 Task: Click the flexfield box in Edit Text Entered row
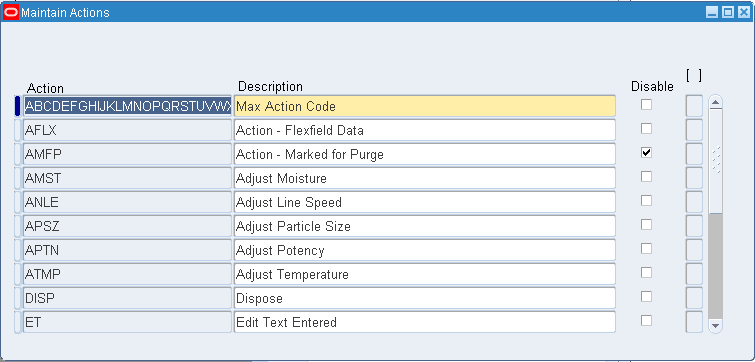pos(694,322)
